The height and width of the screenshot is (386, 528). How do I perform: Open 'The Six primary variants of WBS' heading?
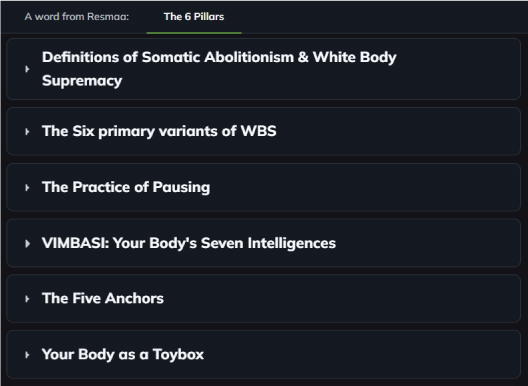(159, 131)
